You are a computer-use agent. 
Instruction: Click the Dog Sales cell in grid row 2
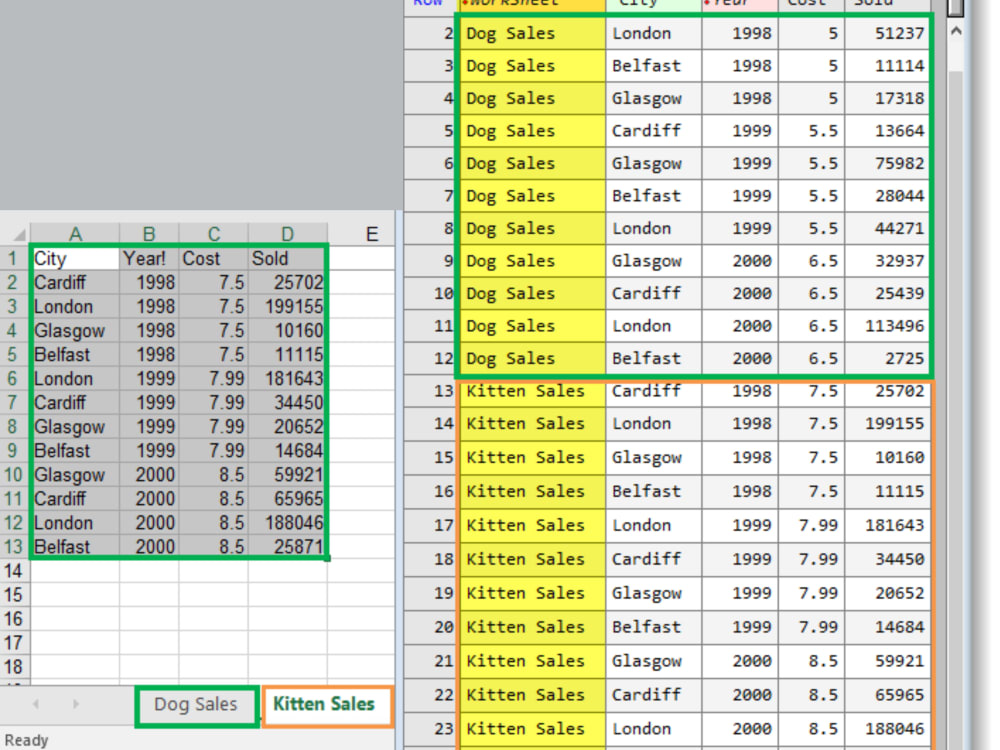(533, 33)
